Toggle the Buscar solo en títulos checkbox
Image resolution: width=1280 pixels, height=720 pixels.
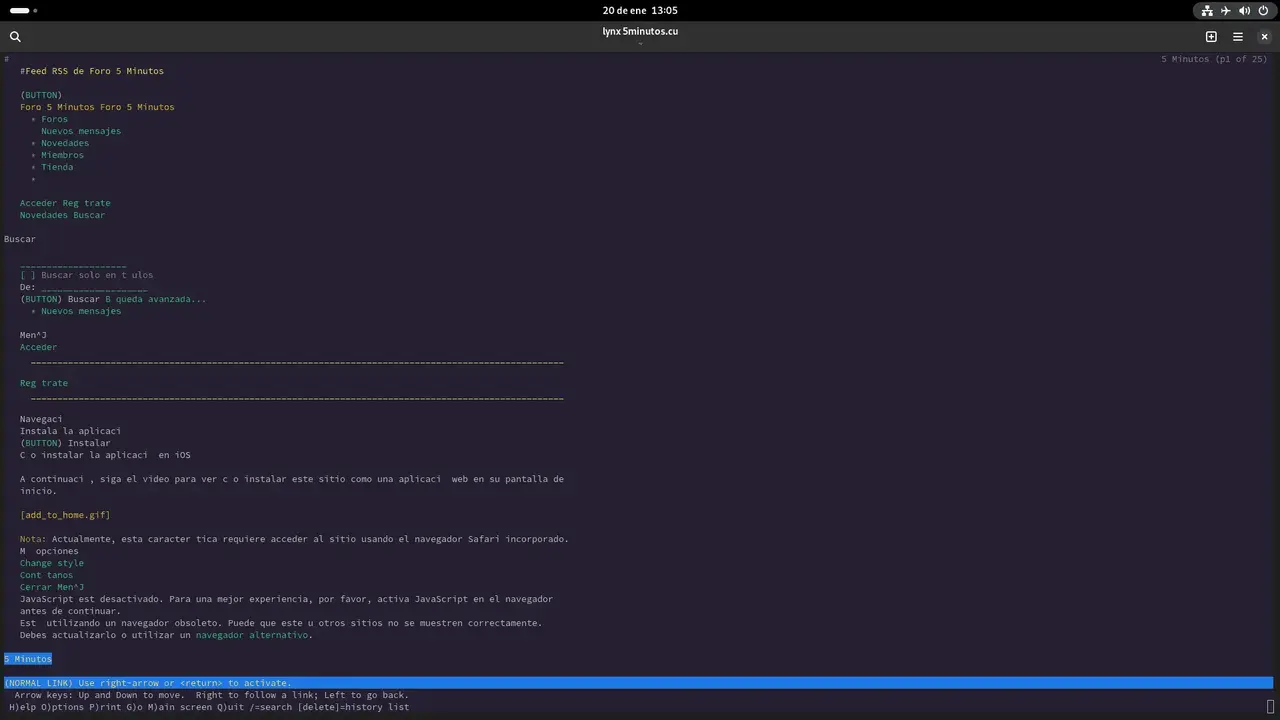28,275
